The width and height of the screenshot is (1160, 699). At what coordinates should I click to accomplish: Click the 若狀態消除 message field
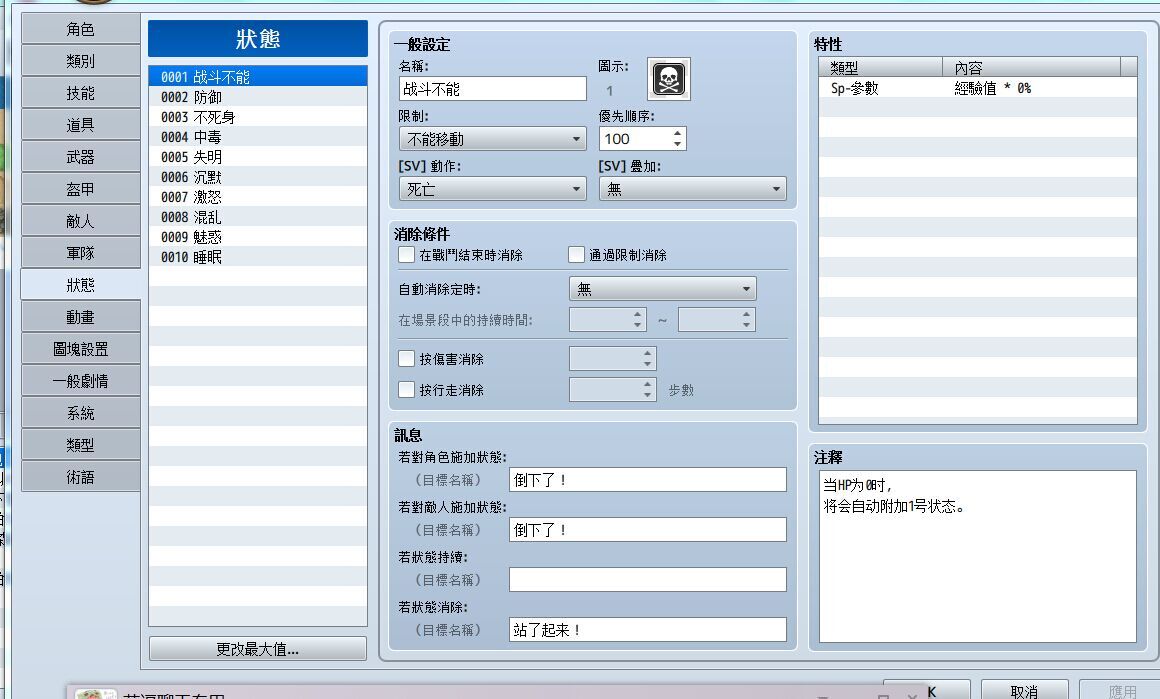click(647, 629)
